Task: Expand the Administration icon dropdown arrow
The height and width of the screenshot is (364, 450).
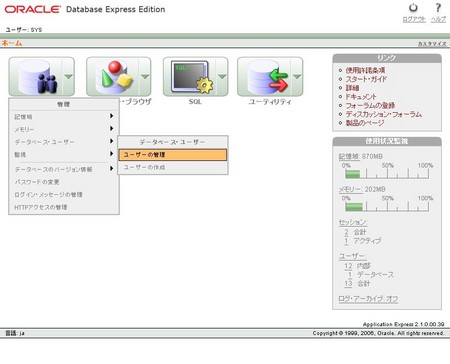Action: [68, 77]
